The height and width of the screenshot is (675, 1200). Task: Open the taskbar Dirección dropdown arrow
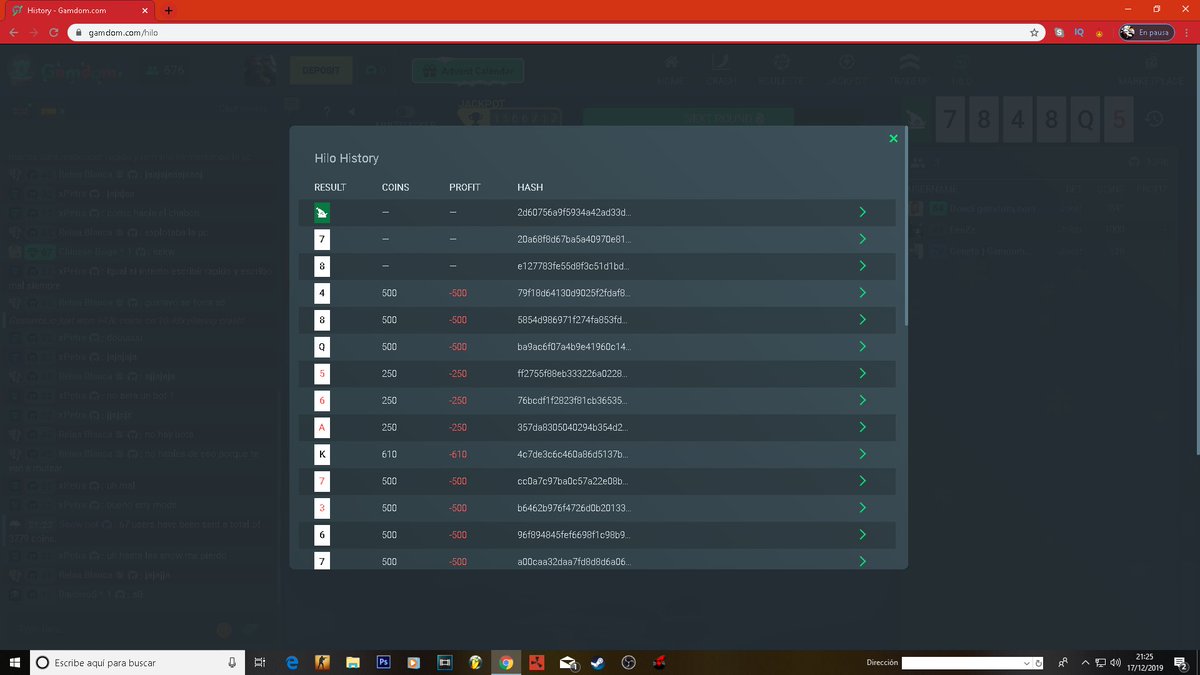1026,662
